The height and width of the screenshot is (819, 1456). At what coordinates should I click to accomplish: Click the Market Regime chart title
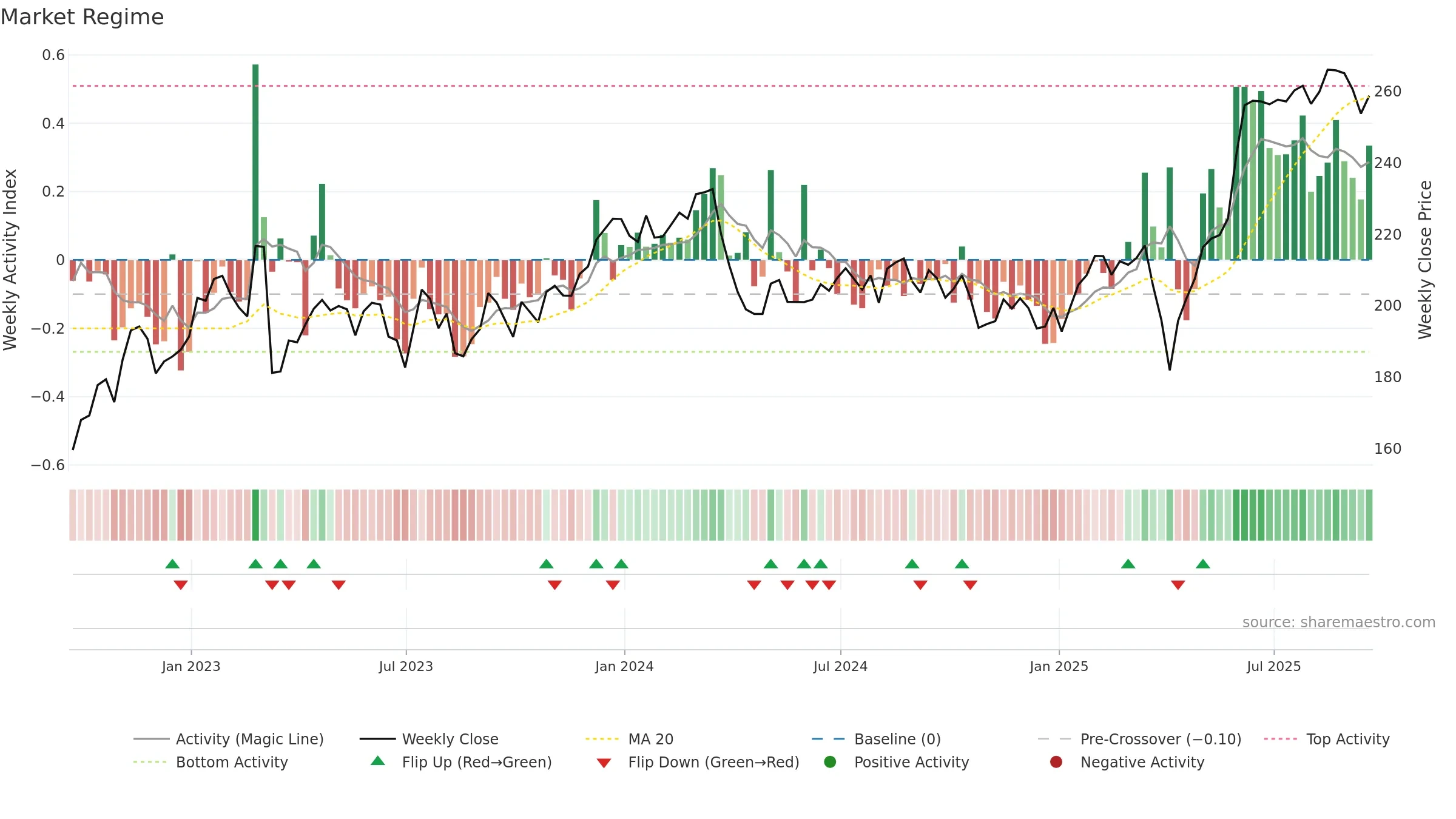82,17
